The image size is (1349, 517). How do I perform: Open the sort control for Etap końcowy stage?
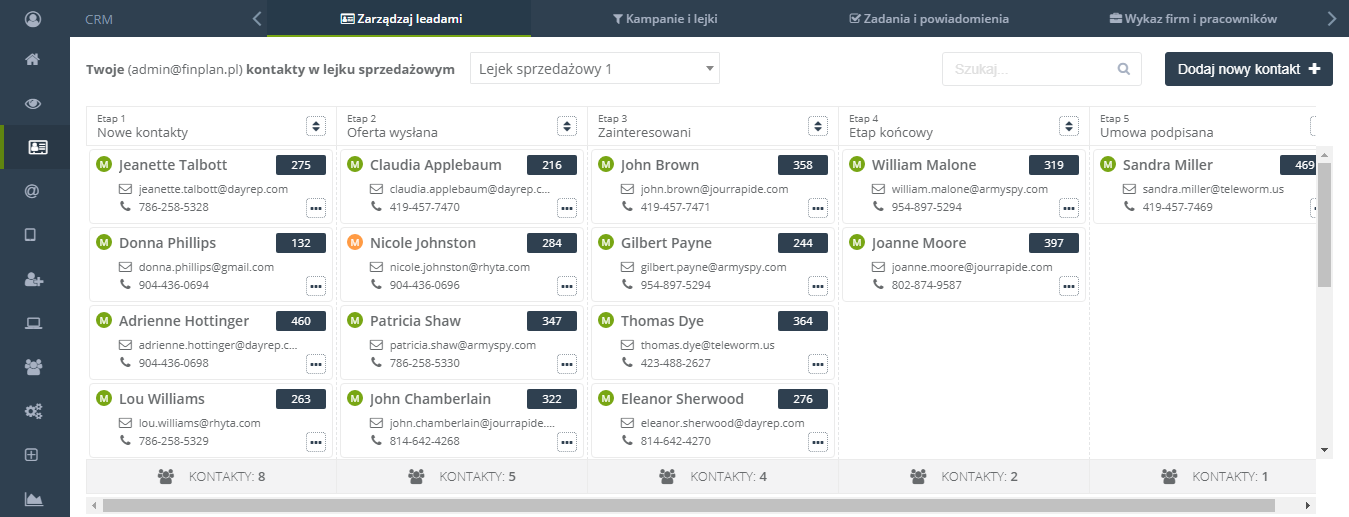point(1069,126)
